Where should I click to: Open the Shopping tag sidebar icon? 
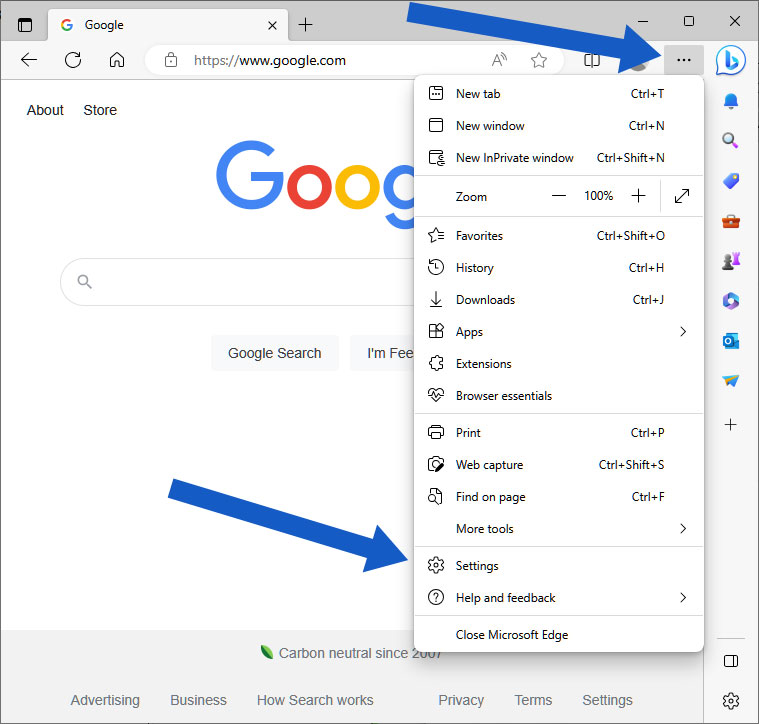(731, 181)
